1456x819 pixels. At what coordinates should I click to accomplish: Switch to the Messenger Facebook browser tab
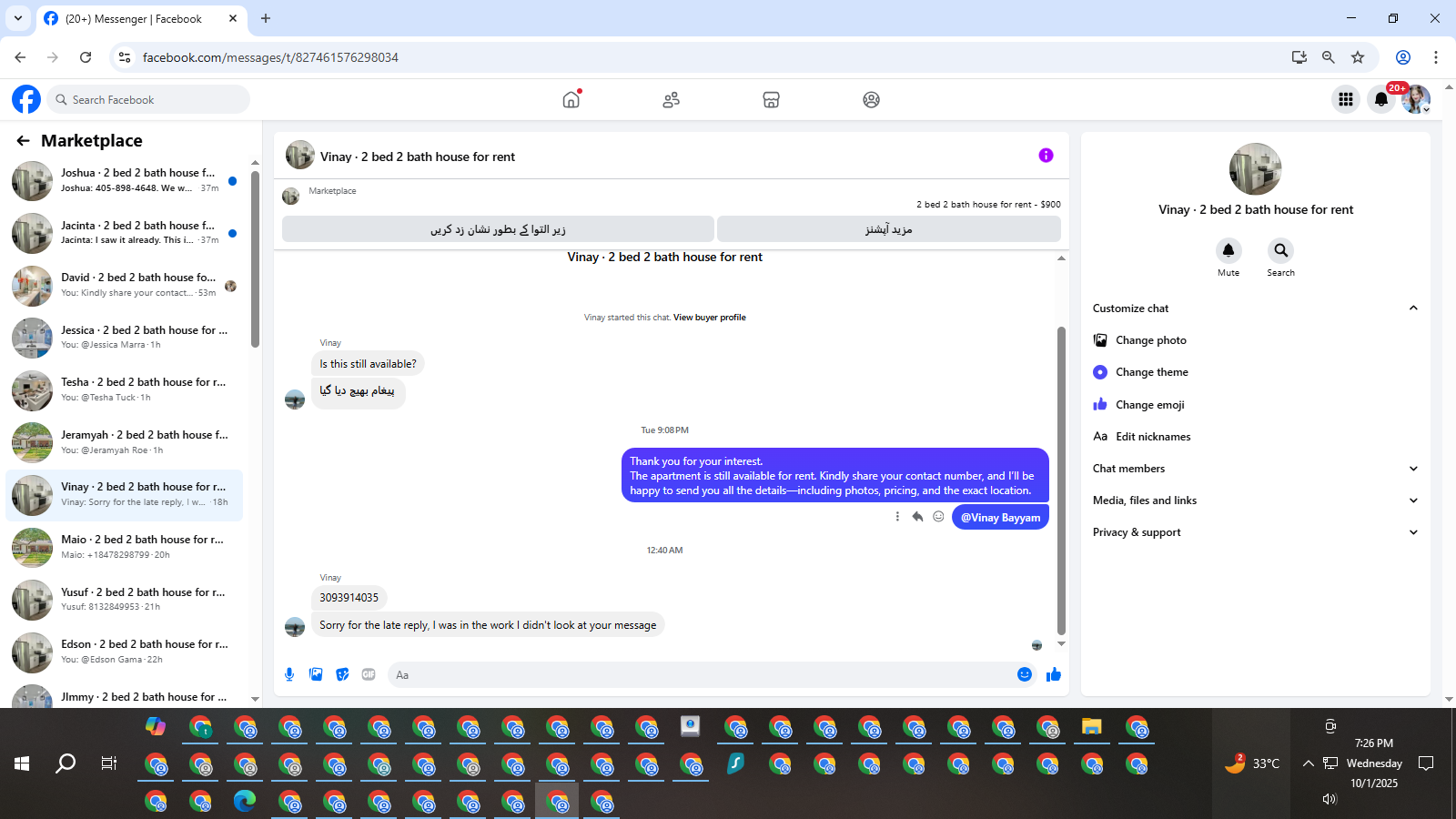[141, 18]
